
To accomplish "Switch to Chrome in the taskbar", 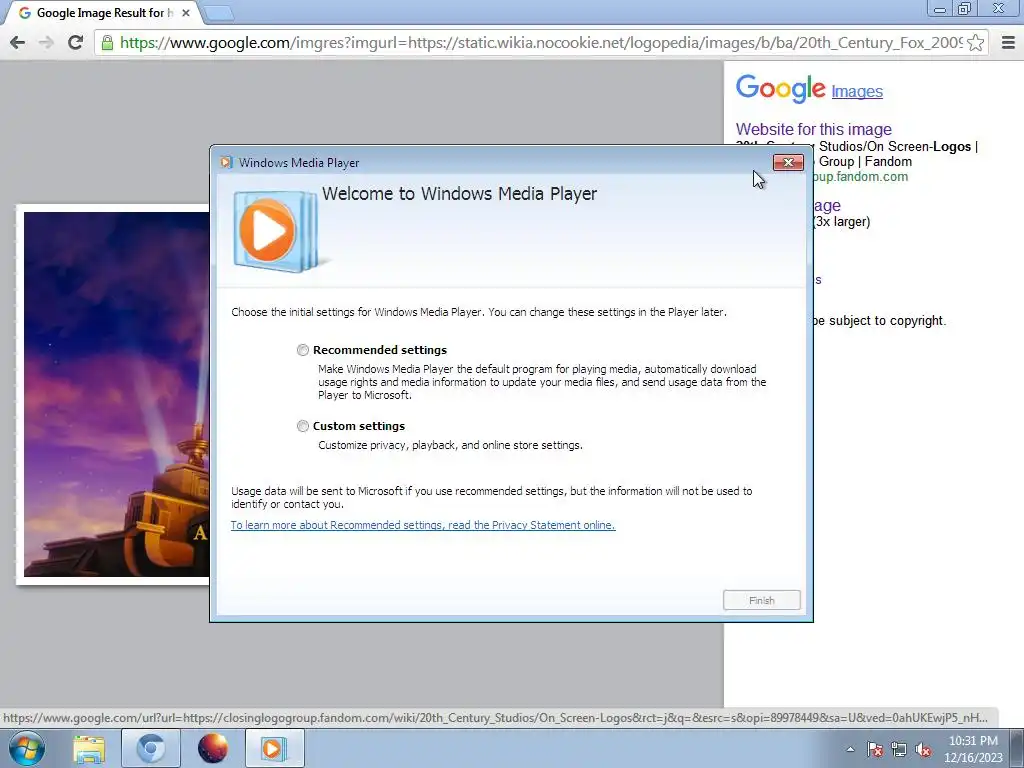I will coord(150,748).
